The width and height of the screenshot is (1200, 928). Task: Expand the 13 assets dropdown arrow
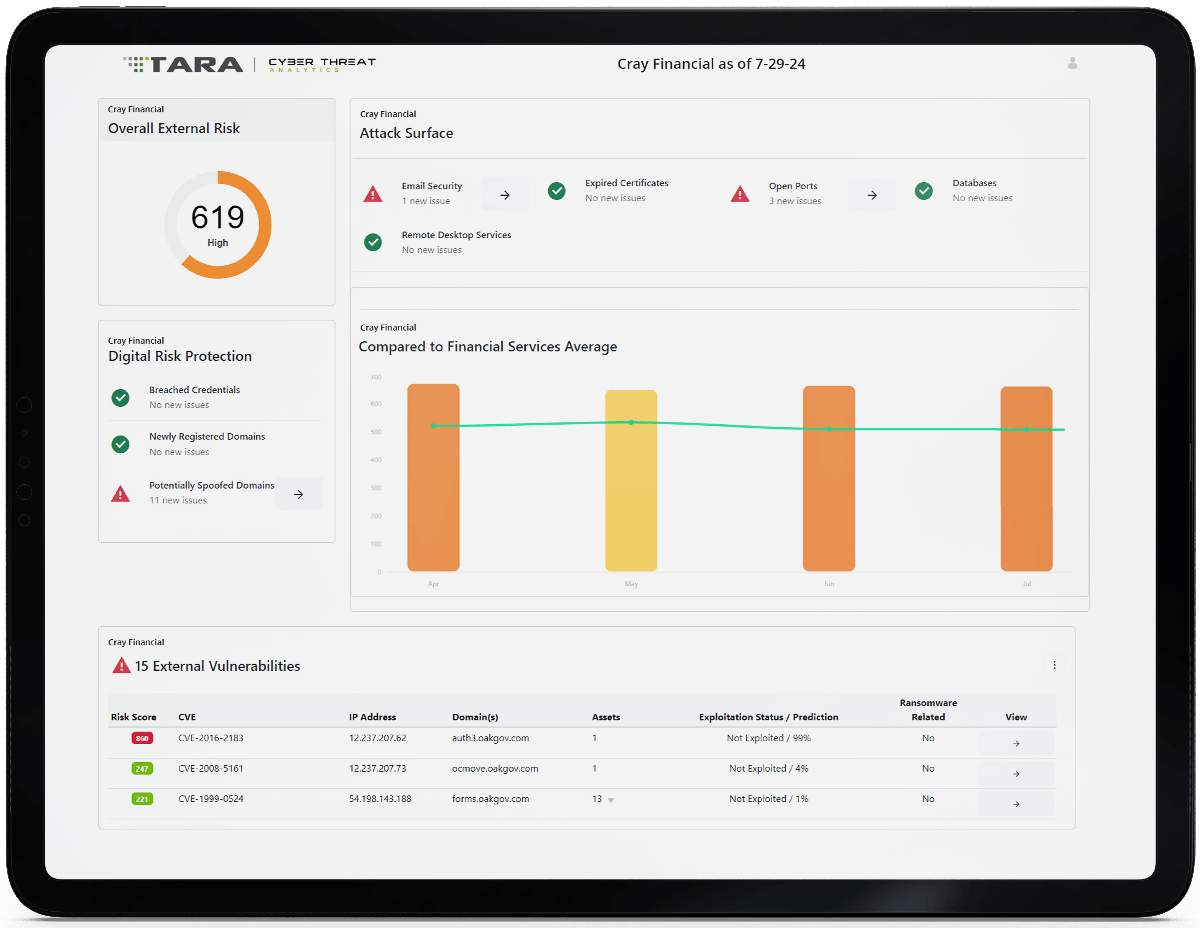click(611, 800)
